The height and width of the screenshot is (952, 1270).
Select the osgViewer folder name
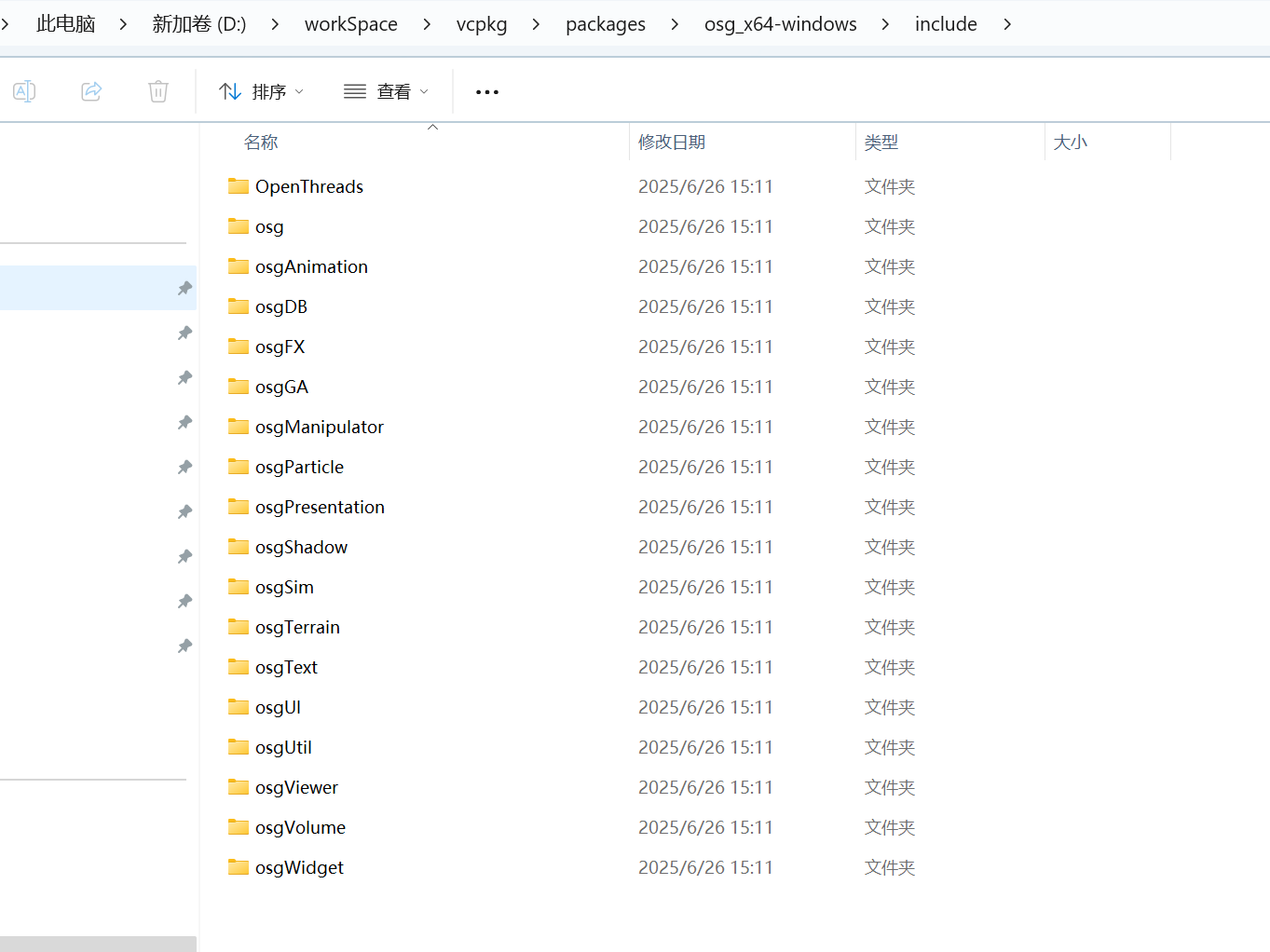[x=296, y=787]
